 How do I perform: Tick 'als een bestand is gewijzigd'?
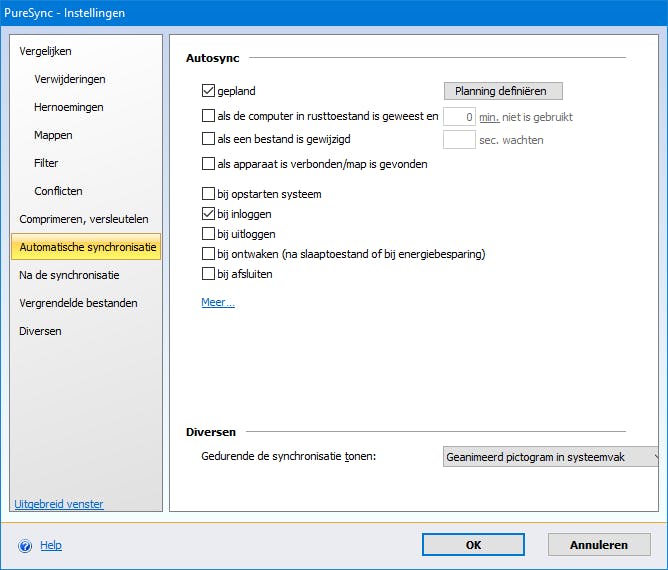pyautogui.click(x=208, y=138)
